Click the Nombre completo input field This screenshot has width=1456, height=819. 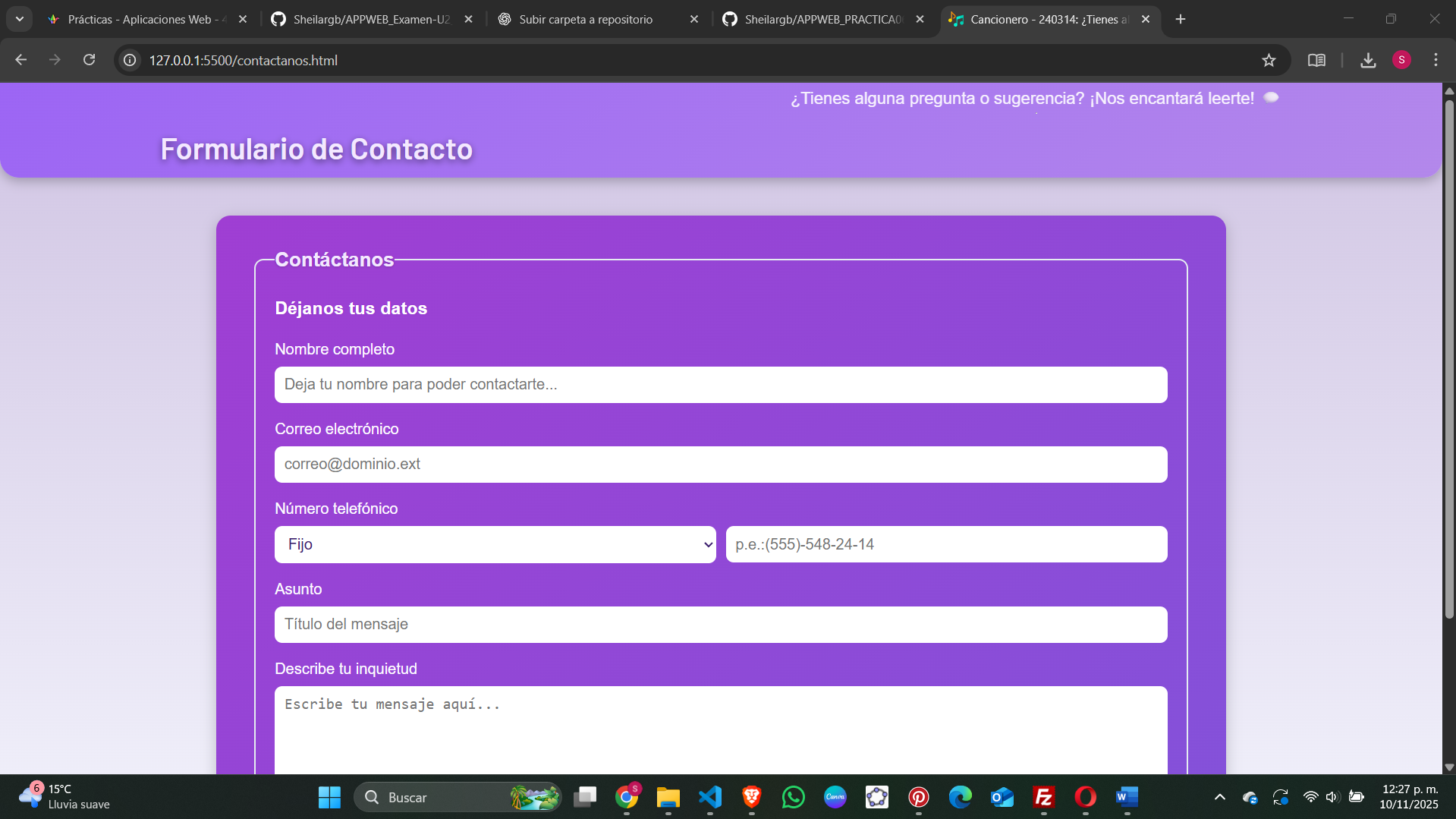tap(720, 385)
